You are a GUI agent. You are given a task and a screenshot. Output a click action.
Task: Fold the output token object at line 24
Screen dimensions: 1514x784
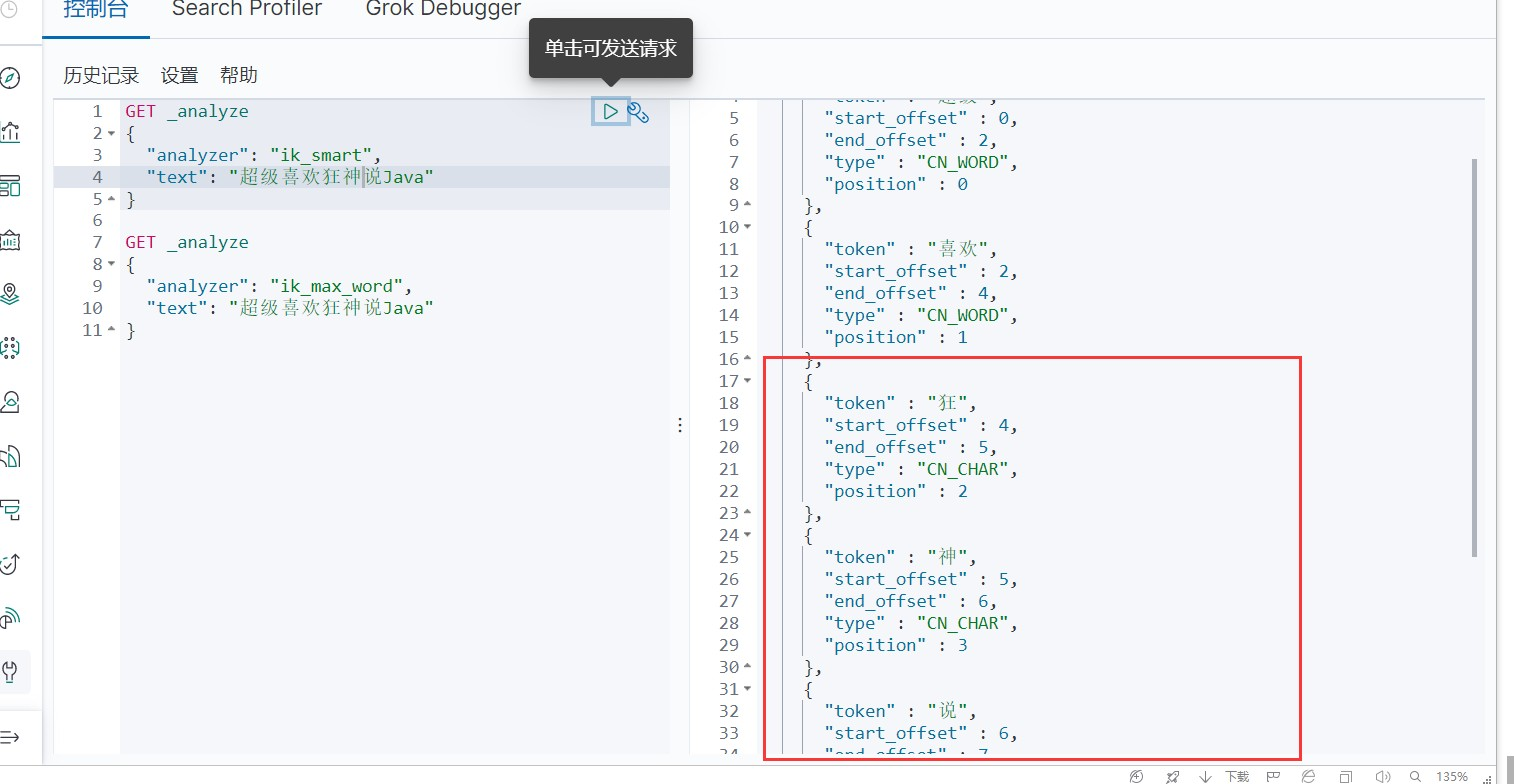coord(748,535)
